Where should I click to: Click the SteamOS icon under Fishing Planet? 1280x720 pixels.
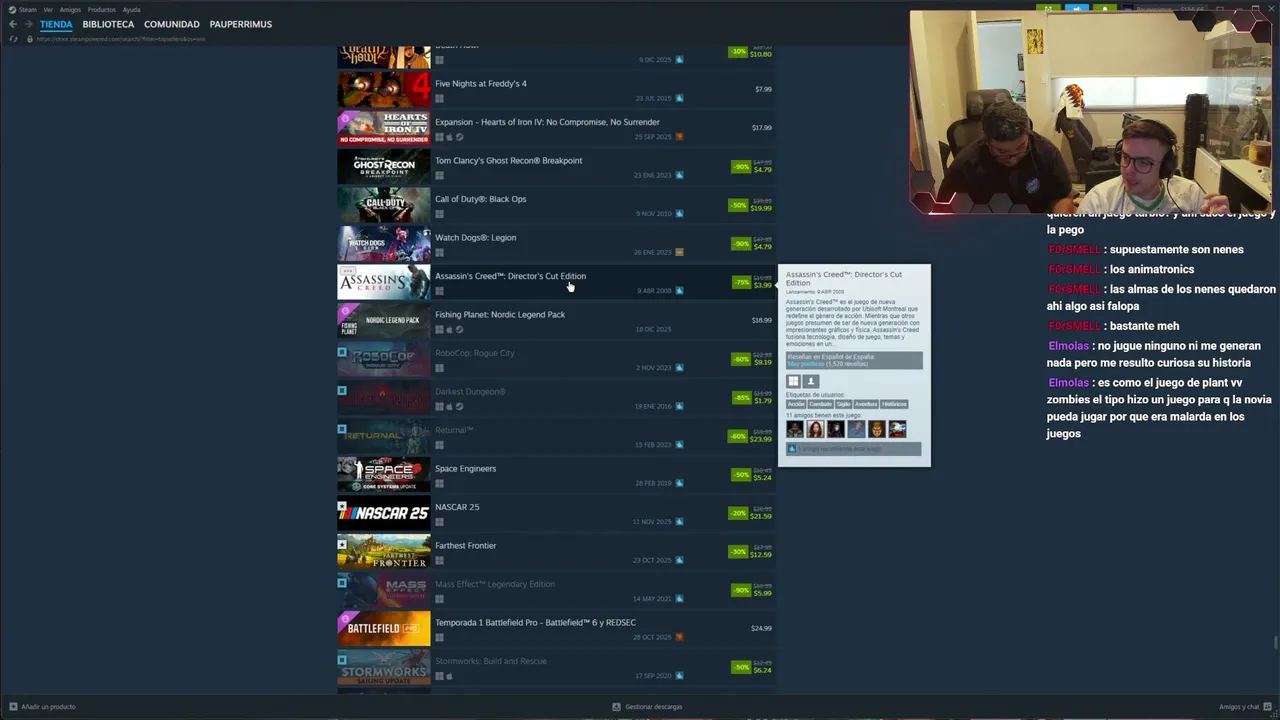point(459,330)
